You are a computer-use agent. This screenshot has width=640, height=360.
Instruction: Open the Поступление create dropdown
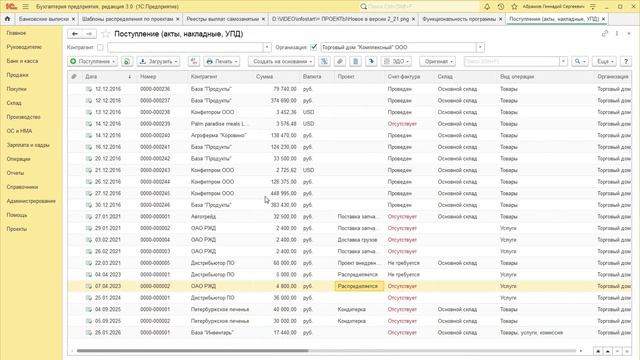[x=93, y=61]
